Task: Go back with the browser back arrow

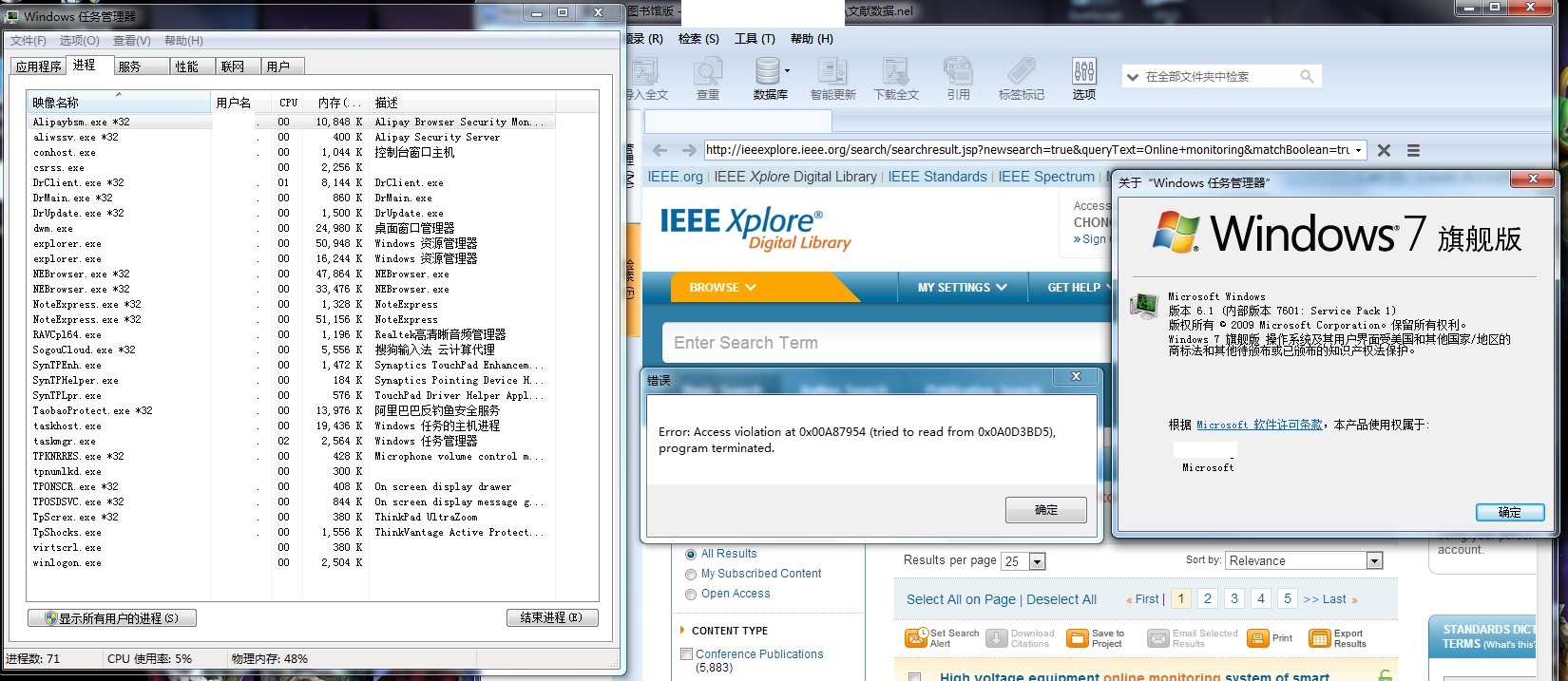Action: click(x=660, y=150)
